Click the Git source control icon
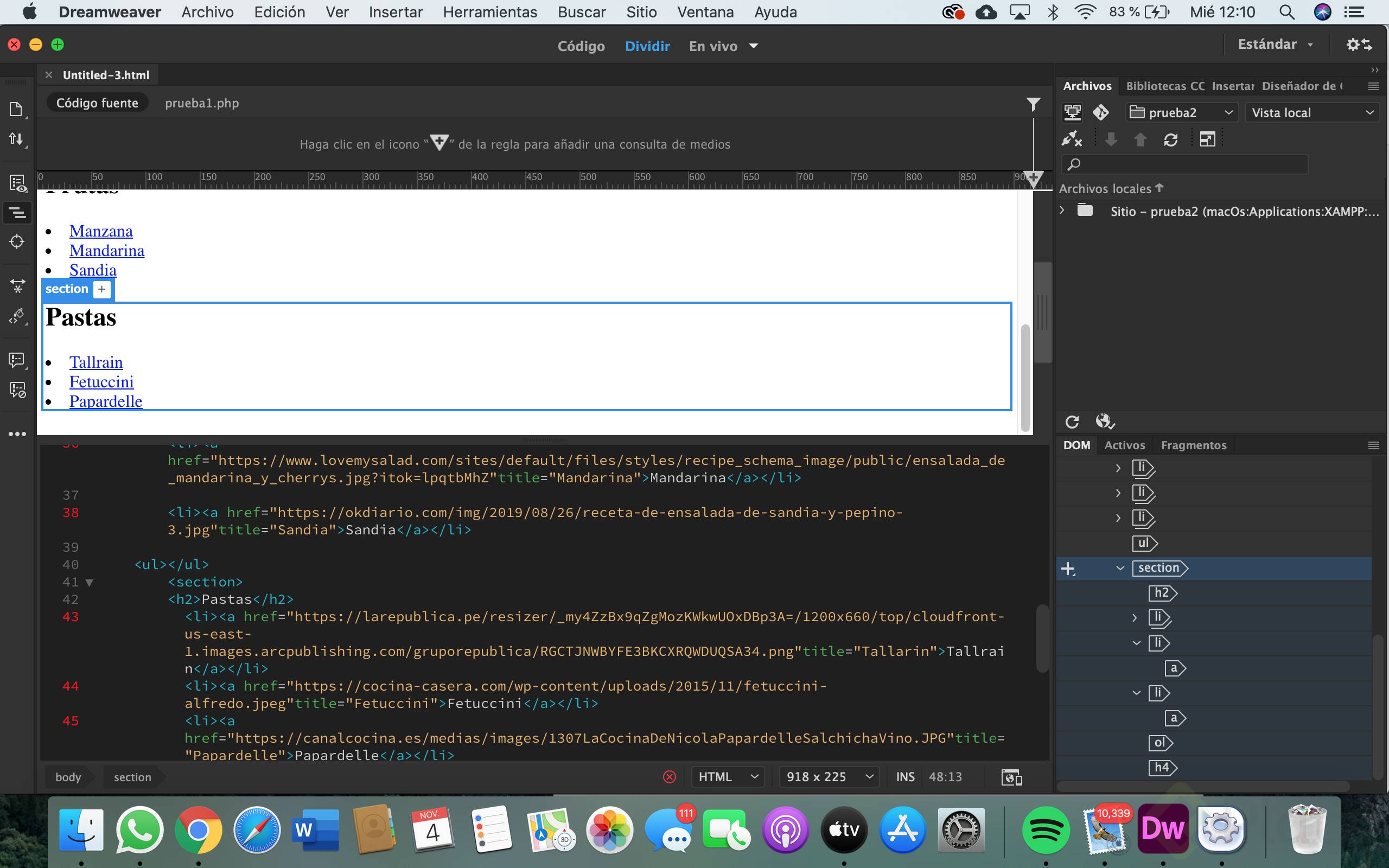Image resolution: width=1389 pixels, height=868 pixels. (1100, 112)
